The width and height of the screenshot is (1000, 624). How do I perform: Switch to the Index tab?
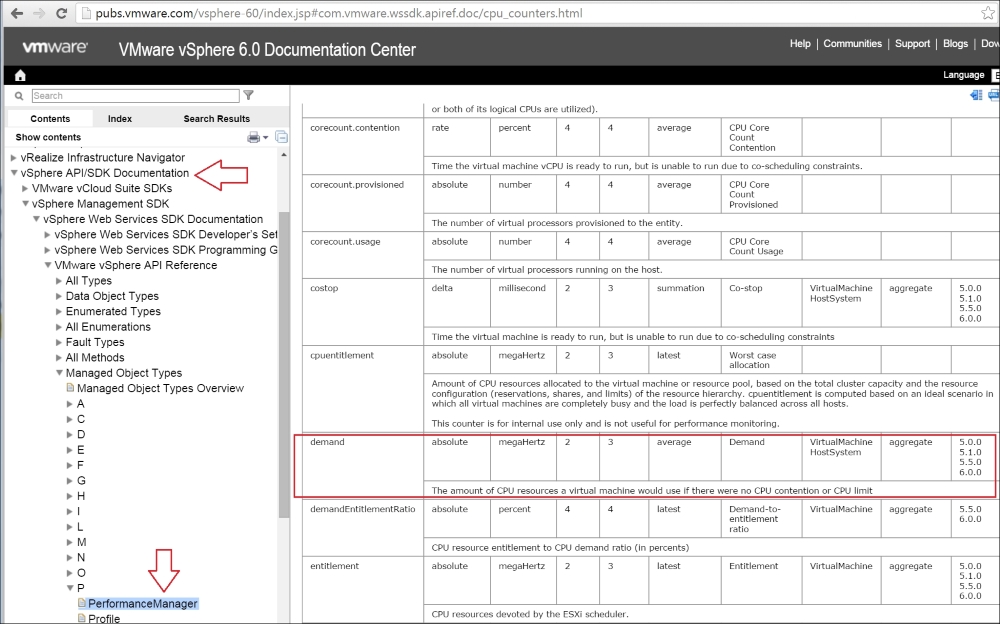[x=119, y=119]
